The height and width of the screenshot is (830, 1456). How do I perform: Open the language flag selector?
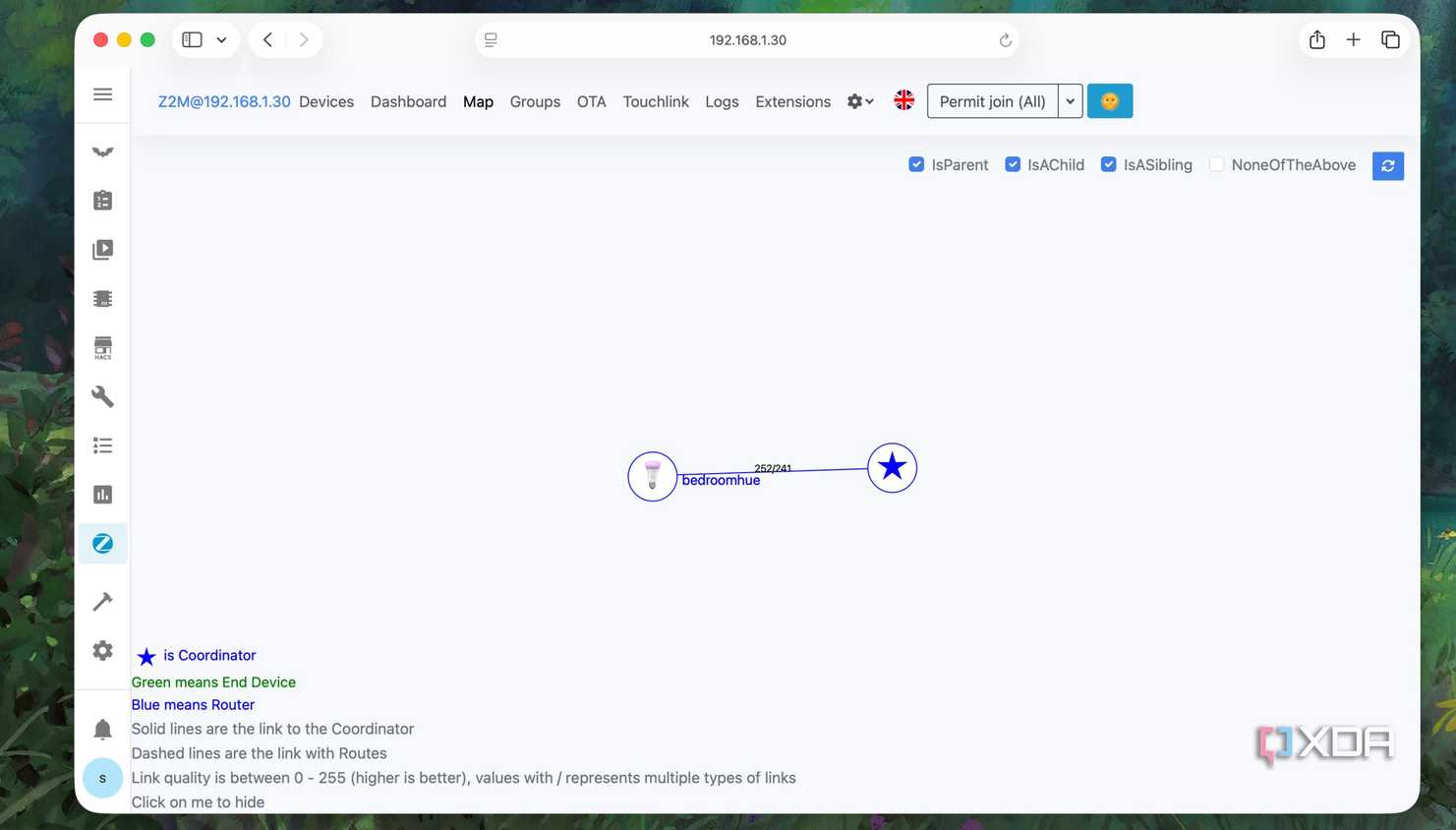pos(903,100)
